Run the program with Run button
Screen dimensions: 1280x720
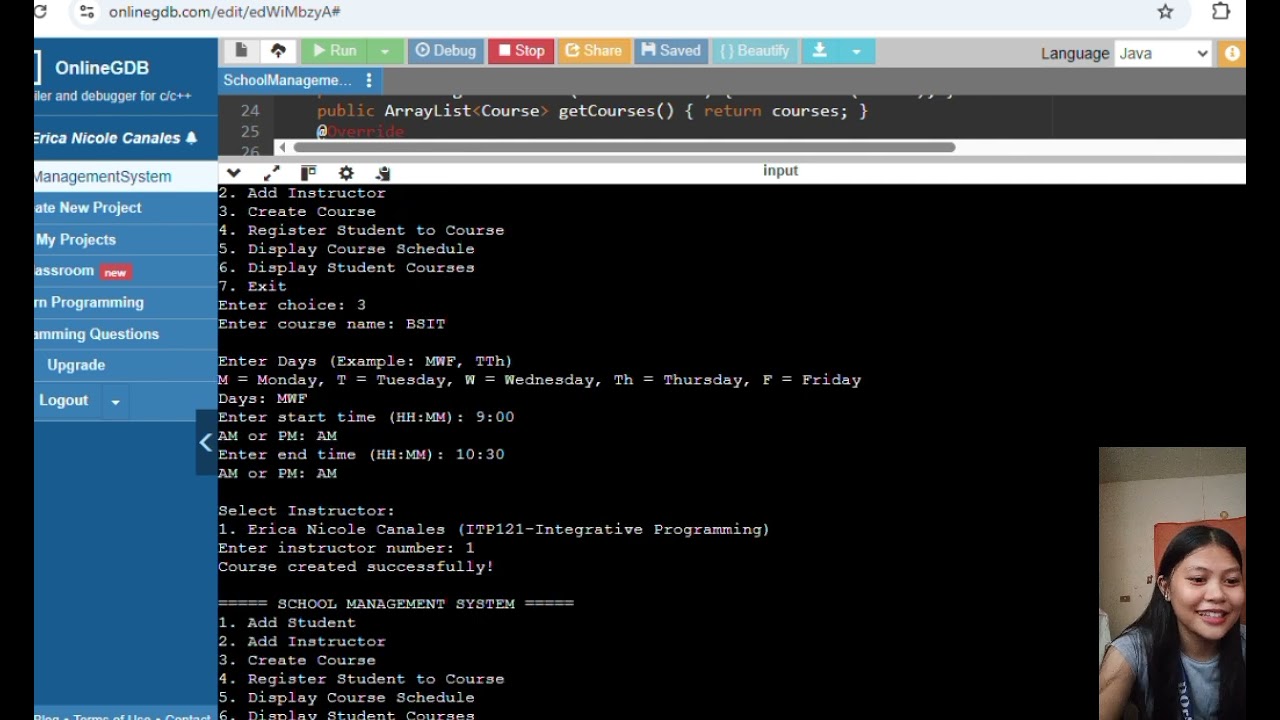click(x=333, y=51)
